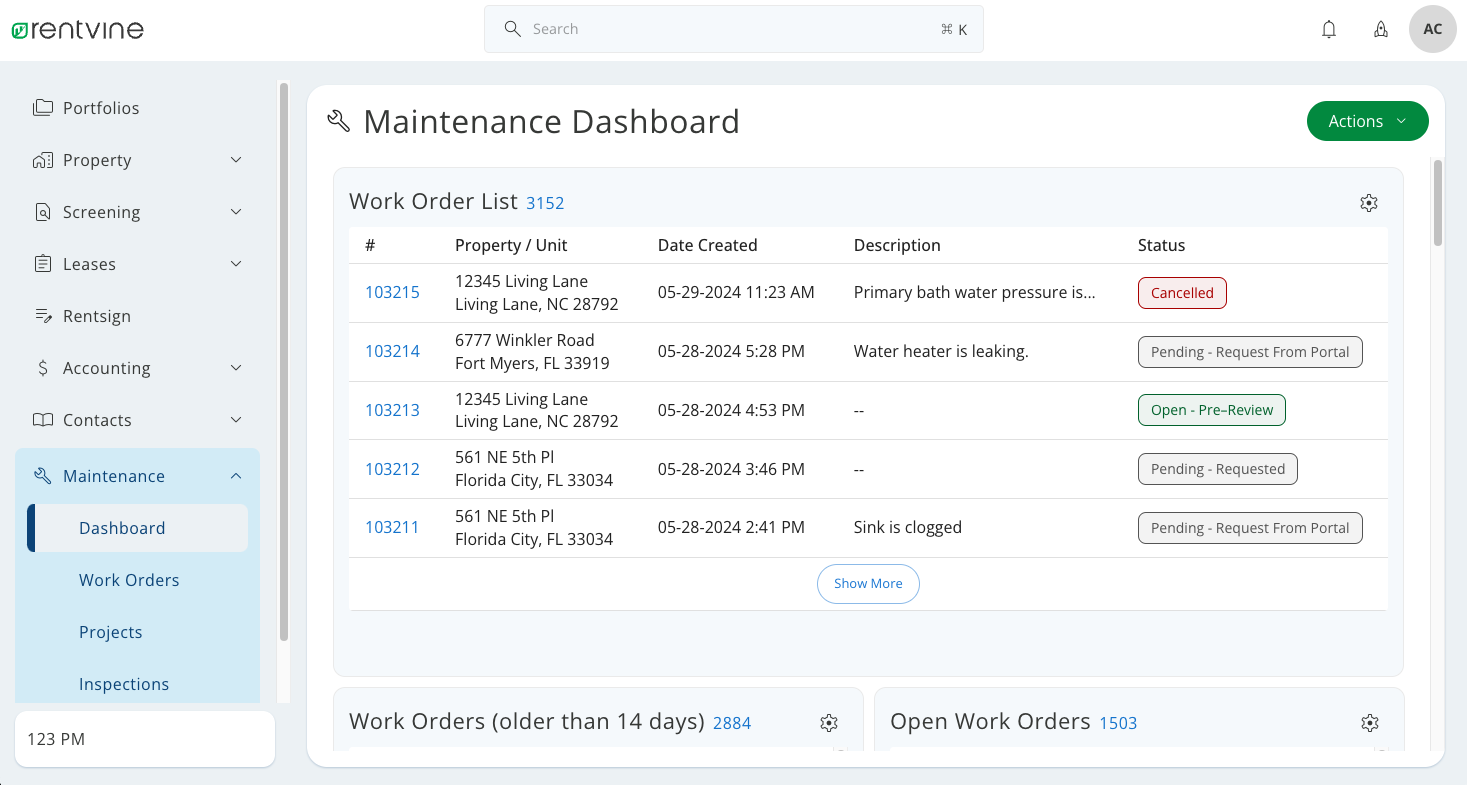Viewport: 1467px width, 785px height.
Task: Click the Leases clipboard icon
Action: [x=42, y=263]
